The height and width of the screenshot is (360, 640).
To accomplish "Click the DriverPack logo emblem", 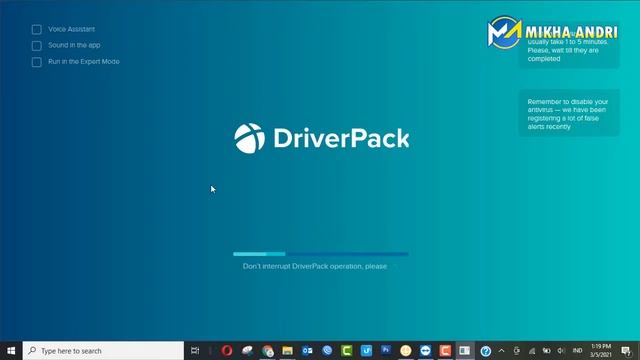I will pos(249,138).
